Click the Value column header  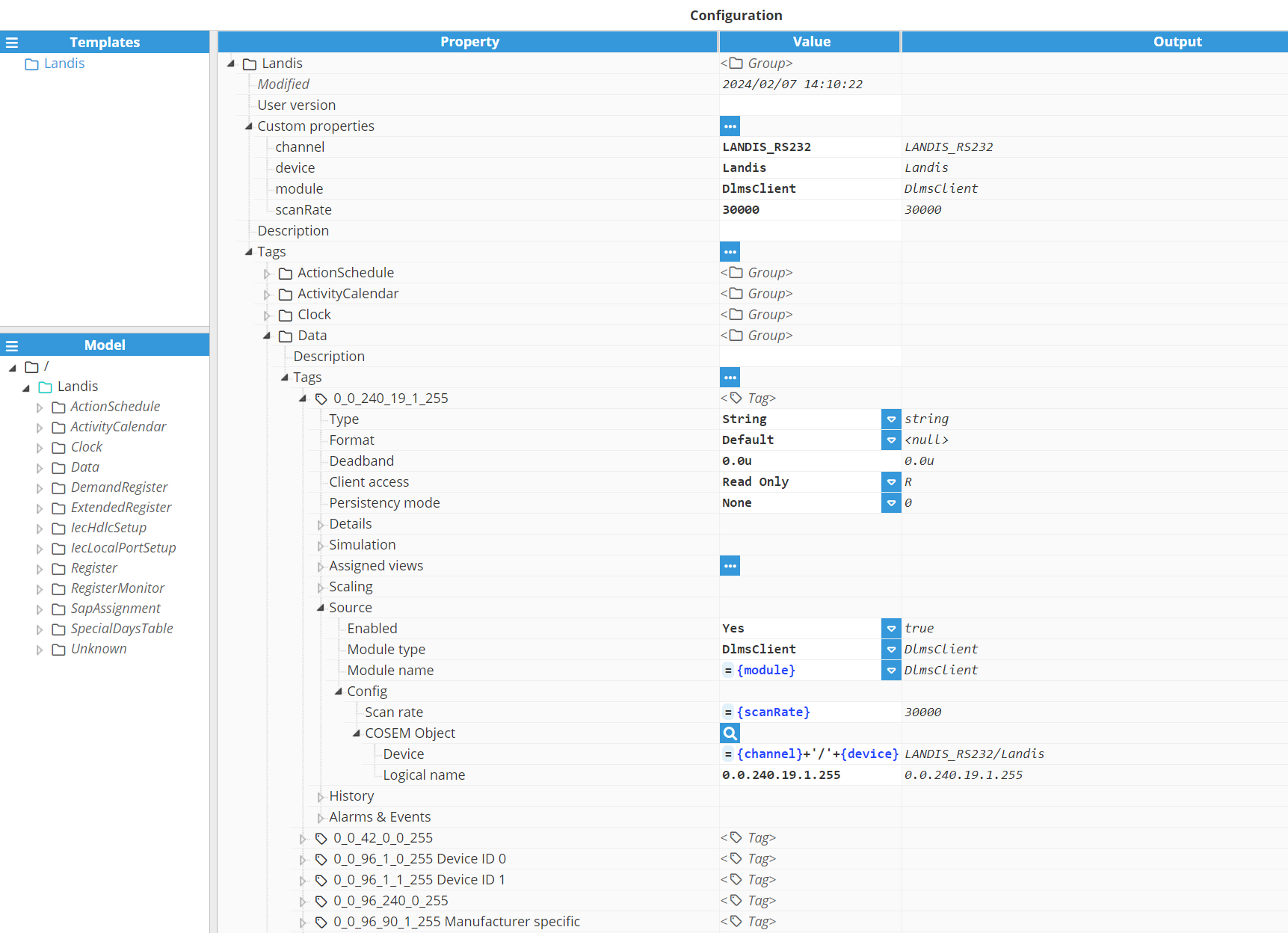tap(810, 42)
